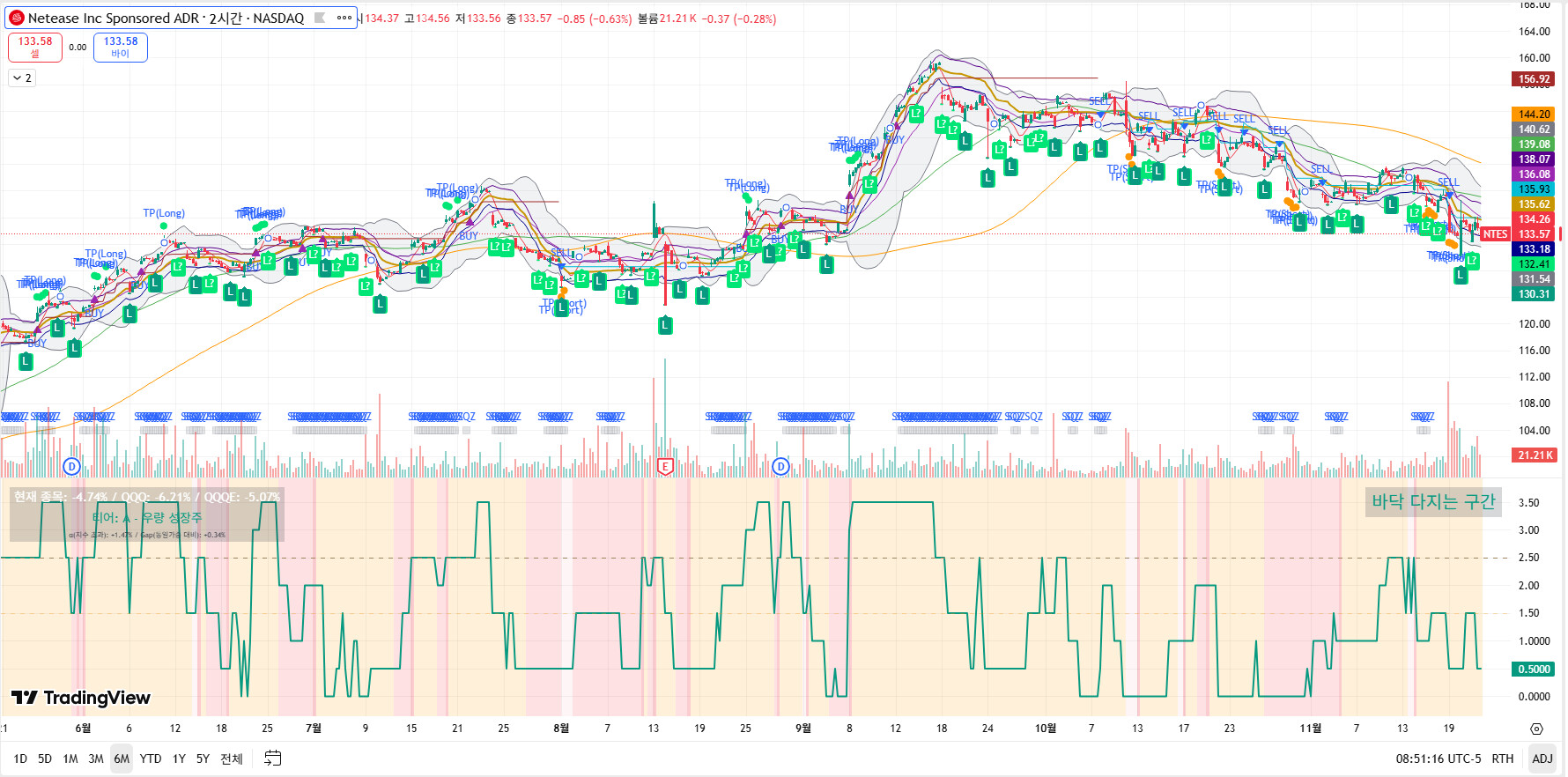The height and width of the screenshot is (777, 1568).
Task: Switch to the YTD date range
Action: [151, 758]
